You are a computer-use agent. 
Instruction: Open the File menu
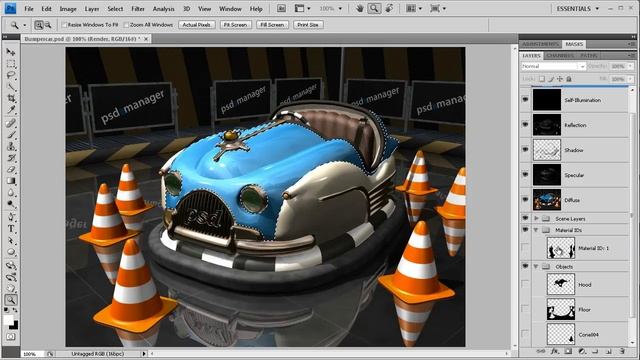point(29,9)
